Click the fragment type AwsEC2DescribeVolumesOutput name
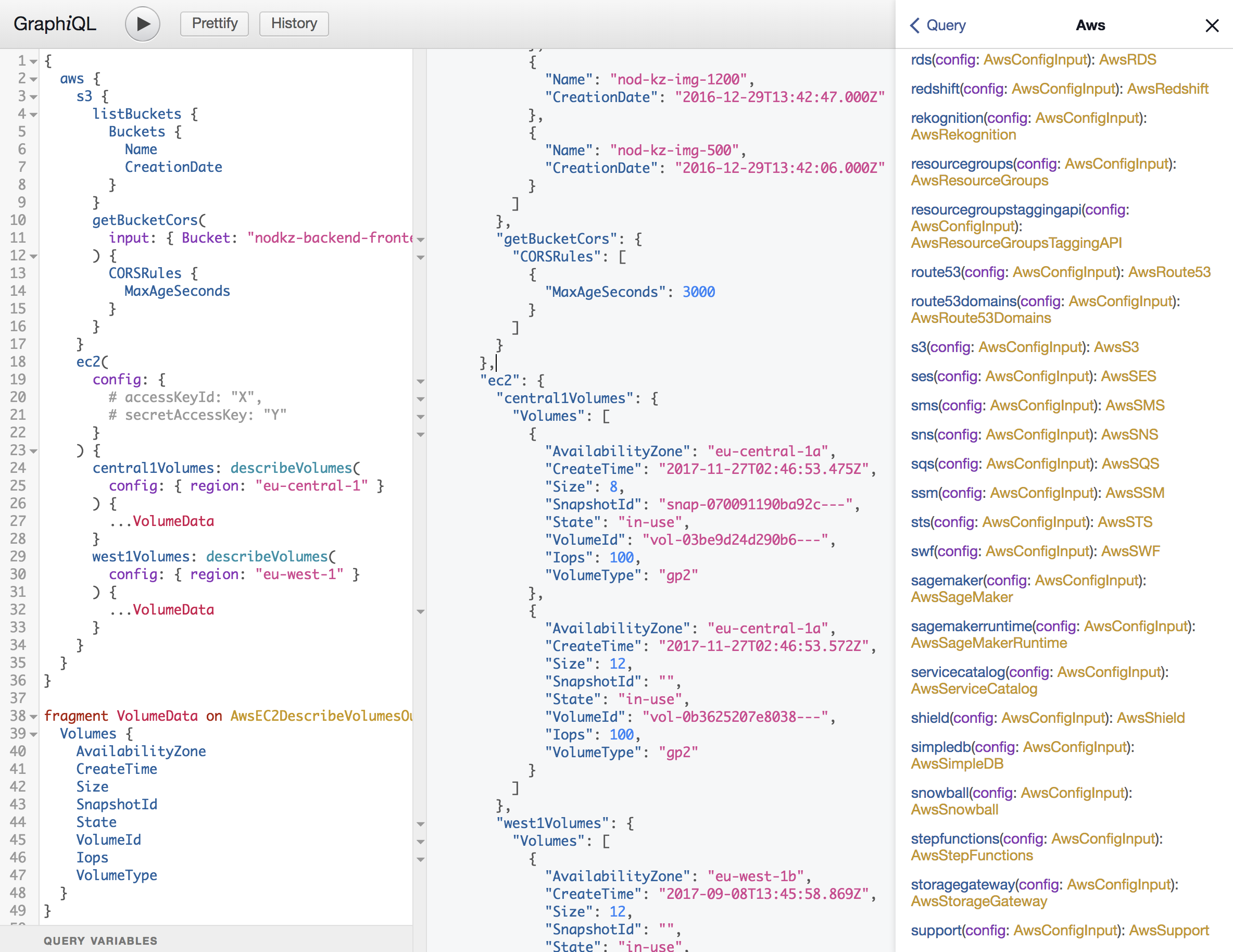 tap(321, 716)
